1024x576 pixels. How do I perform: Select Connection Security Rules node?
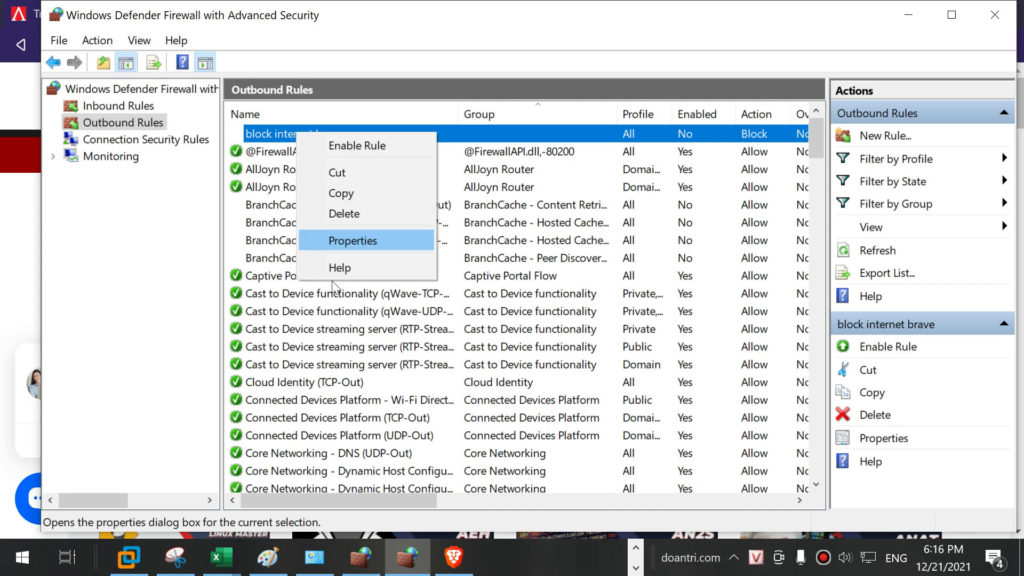tap(145, 139)
